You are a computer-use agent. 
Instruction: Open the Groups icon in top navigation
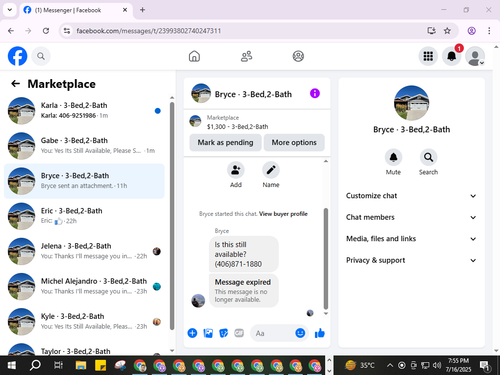[x=298, y=56]
